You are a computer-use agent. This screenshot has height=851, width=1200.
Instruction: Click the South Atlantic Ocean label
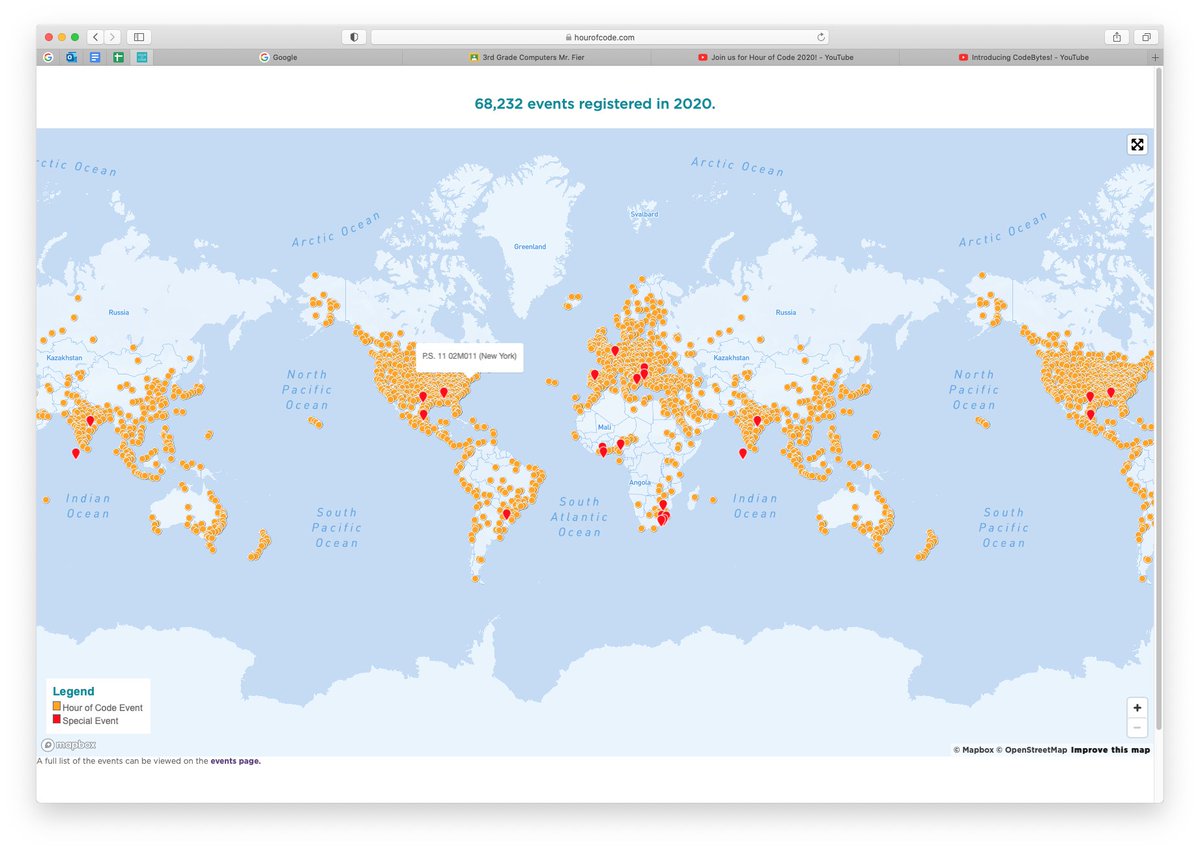[580, 517]
